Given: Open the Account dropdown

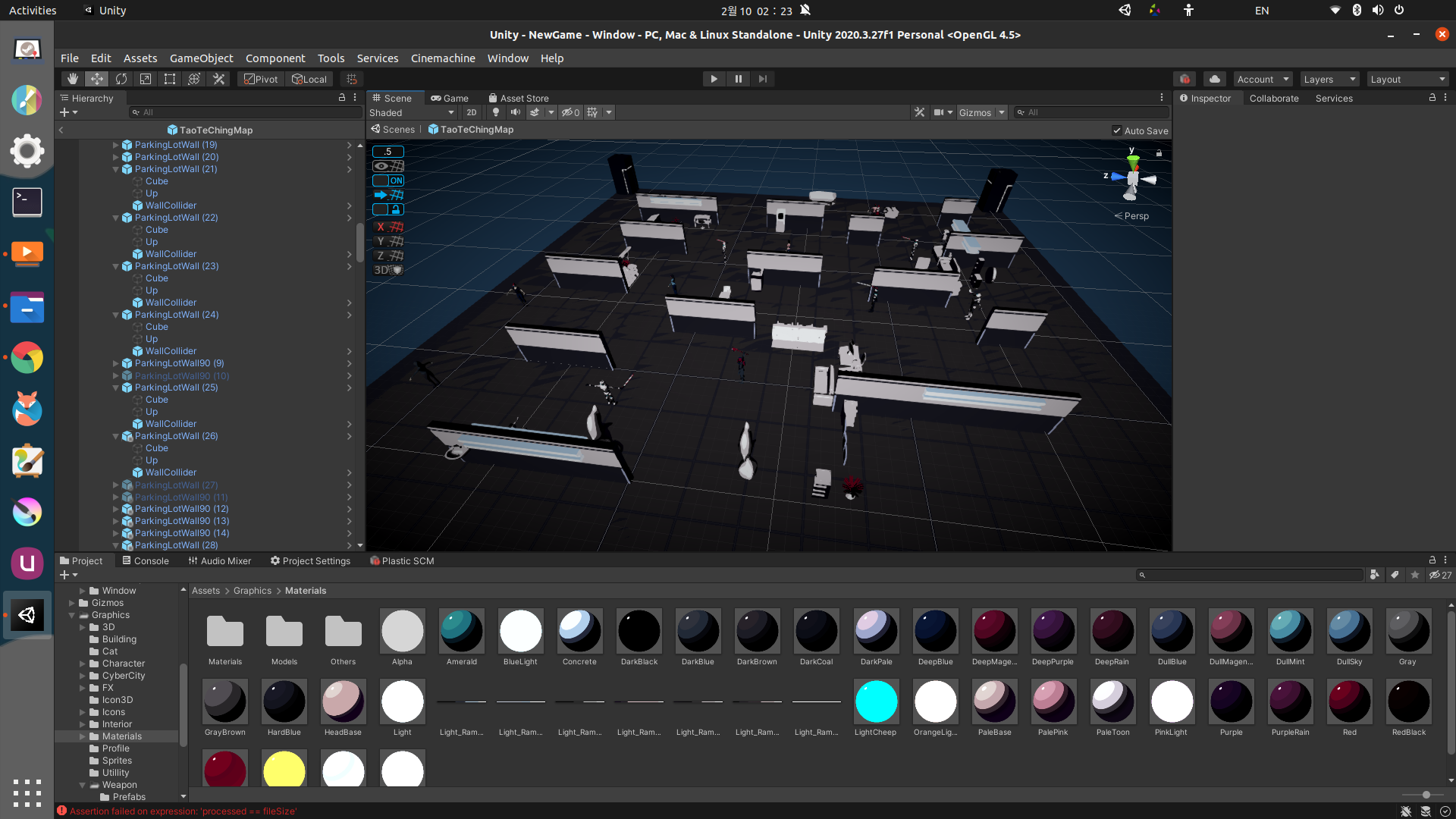Looking at the screenshot, I should pos(1263,79).
